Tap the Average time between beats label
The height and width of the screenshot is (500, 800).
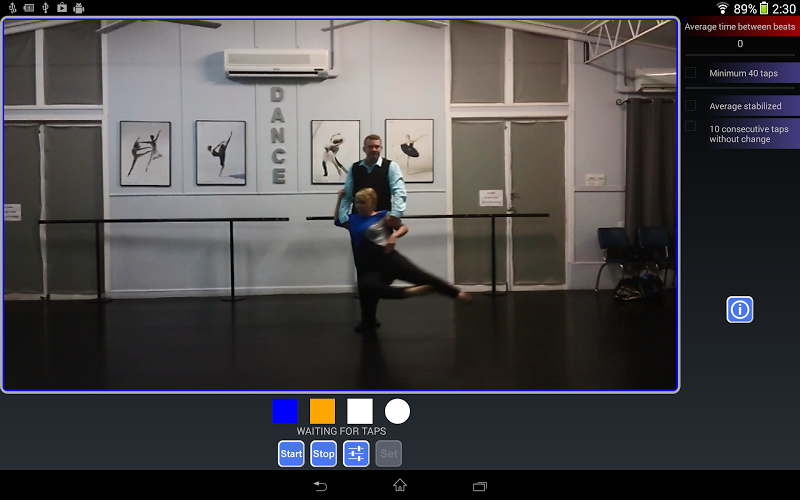[x=739, y=27]
